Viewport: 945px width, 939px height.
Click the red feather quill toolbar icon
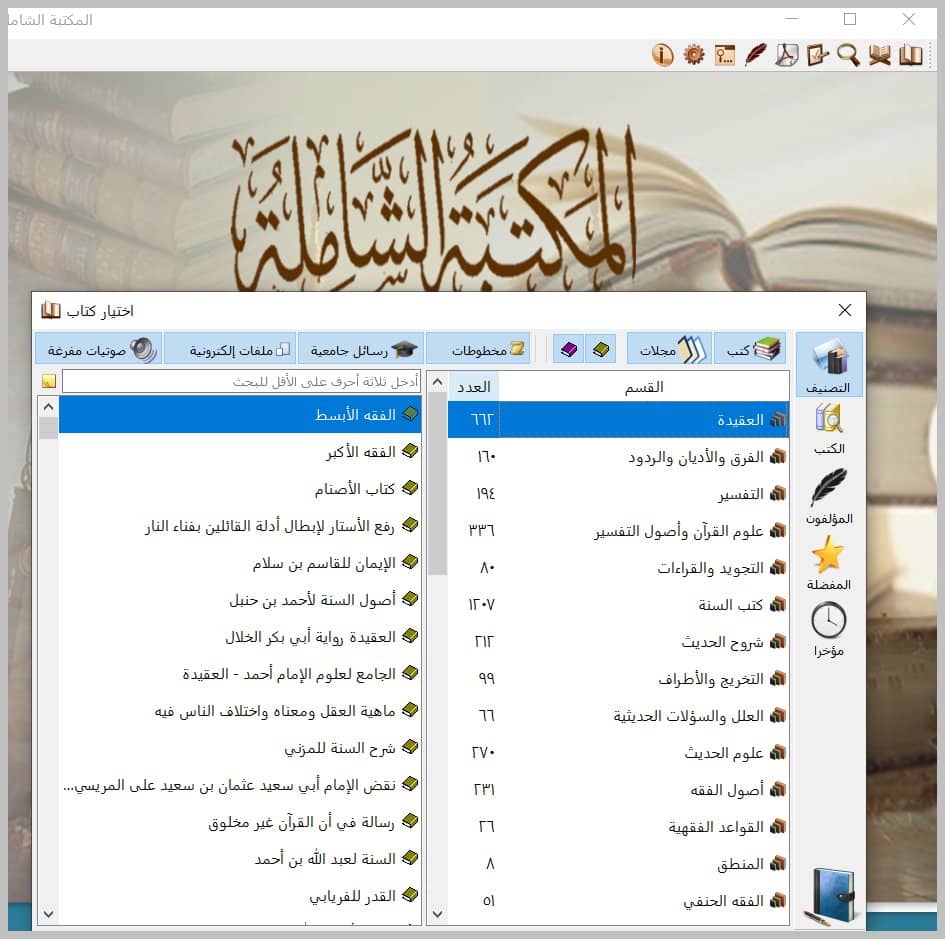tap(756, 55)
